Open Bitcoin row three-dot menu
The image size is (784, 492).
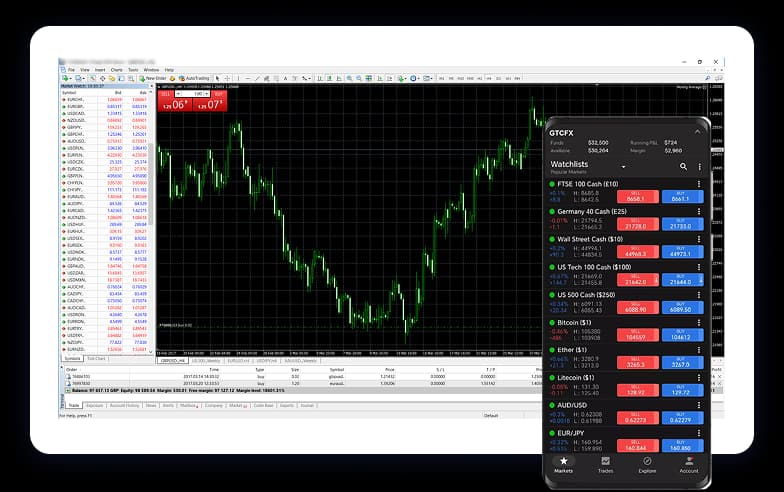click(699, 322)
